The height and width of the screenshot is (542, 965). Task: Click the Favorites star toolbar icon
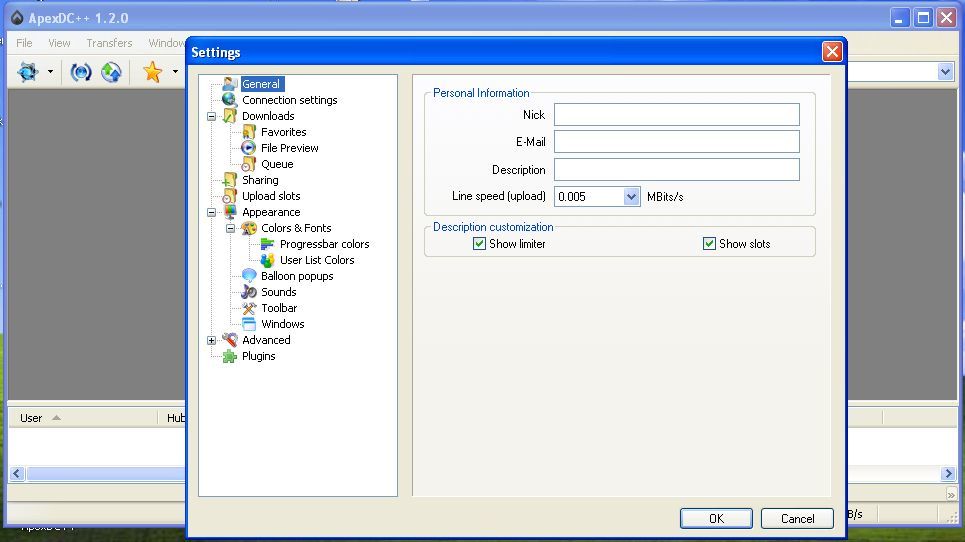pyautogui.click(x=152, y=72)
